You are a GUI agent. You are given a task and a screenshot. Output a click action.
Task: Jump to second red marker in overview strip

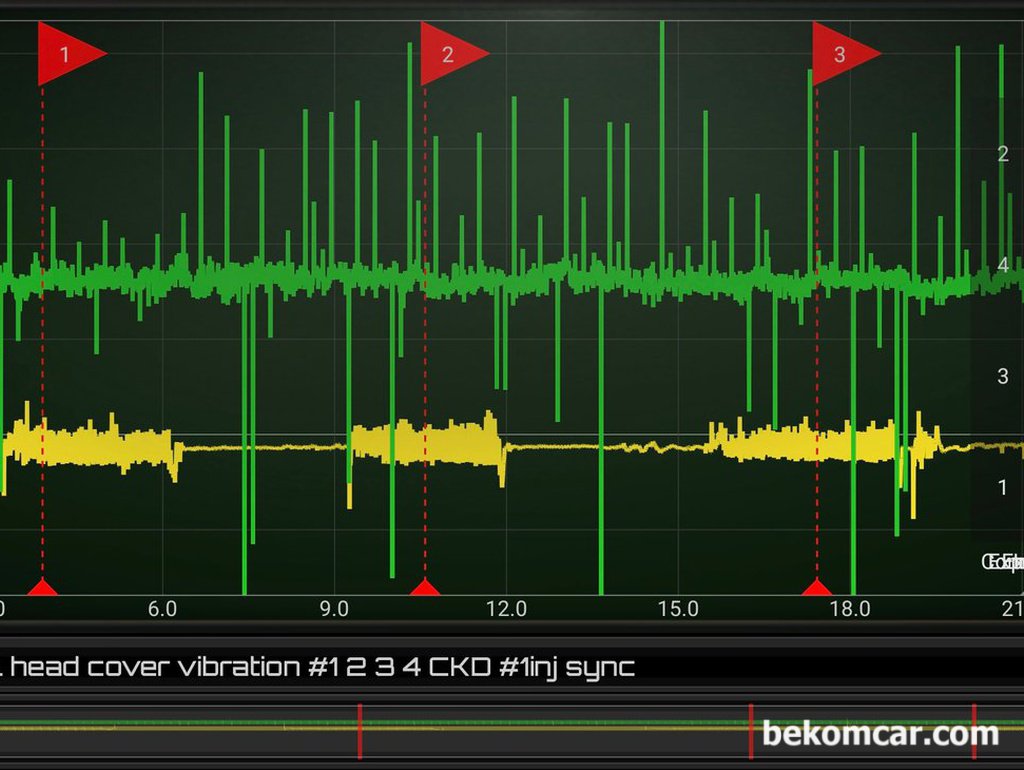751,731
